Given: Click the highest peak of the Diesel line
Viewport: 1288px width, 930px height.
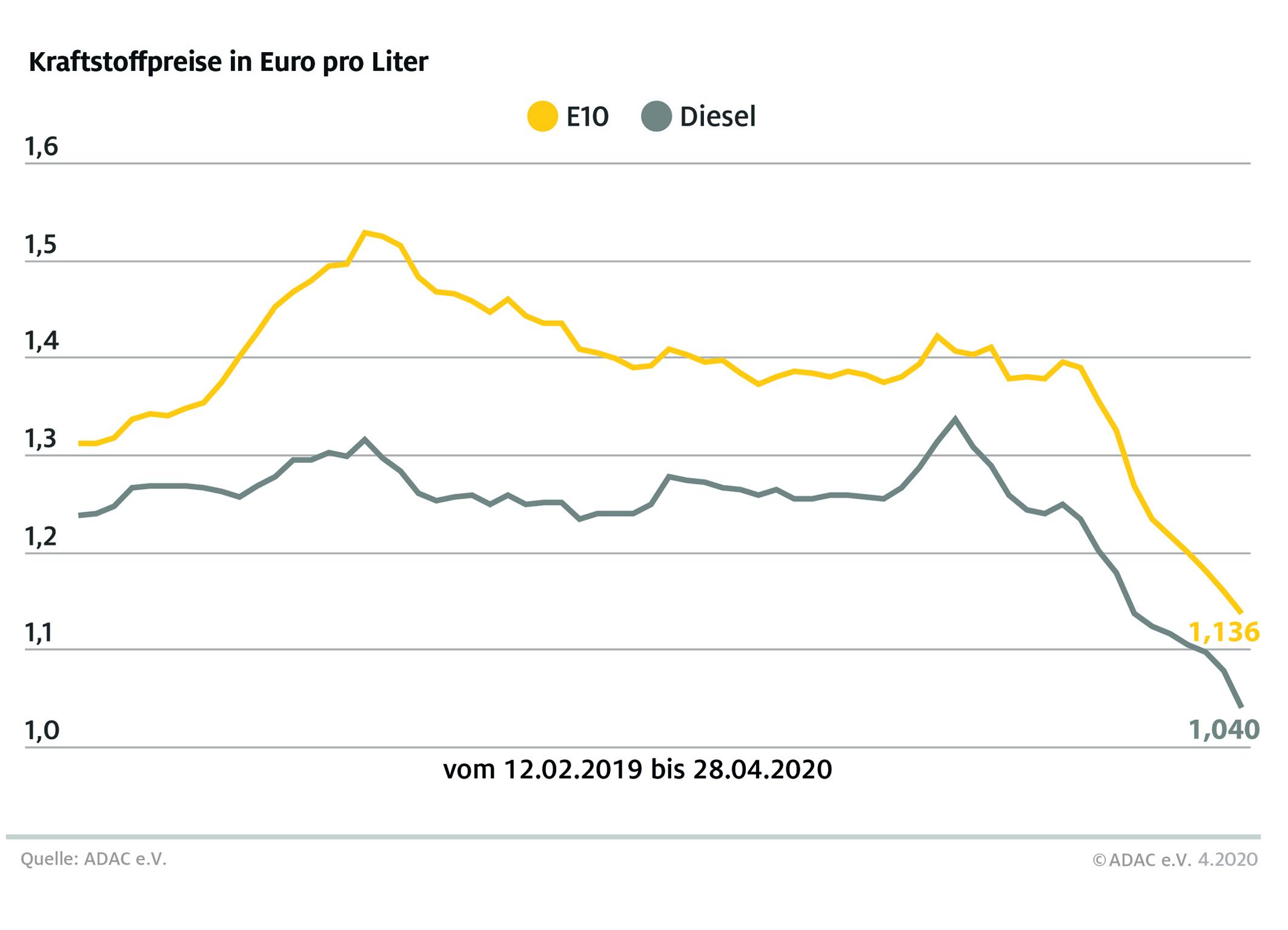Looking at the screenshot, I should coord(955,419).
